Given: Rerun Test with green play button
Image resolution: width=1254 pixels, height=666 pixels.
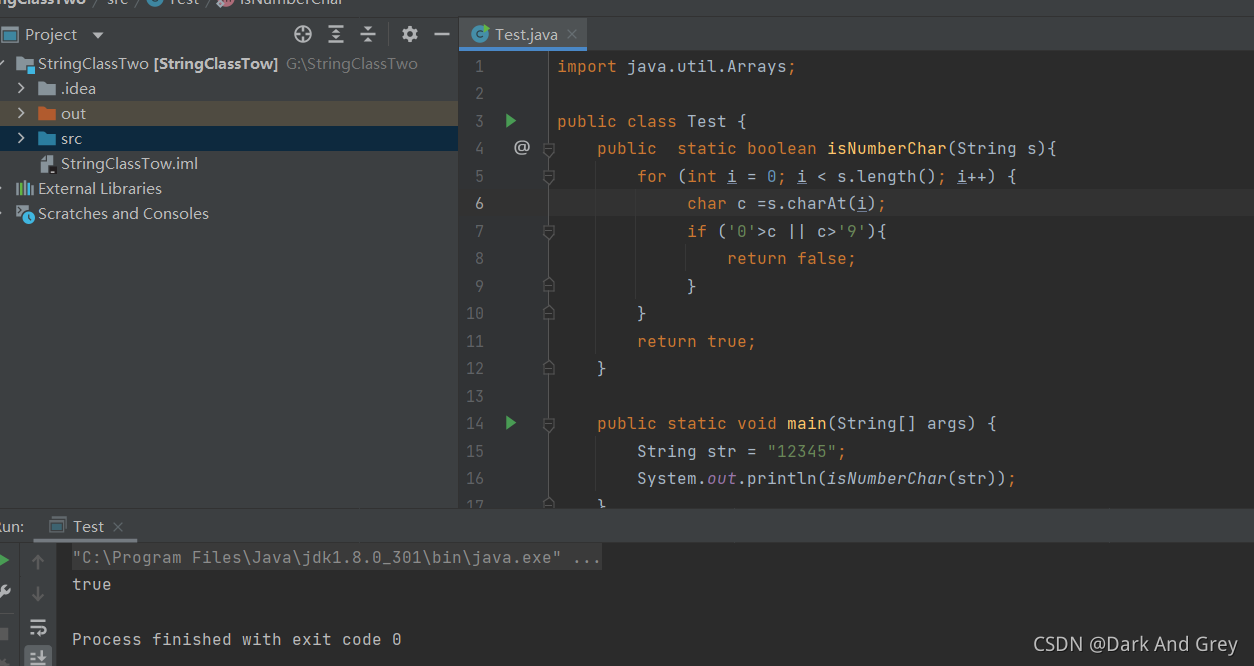Looking at the screenshot, I should 4,561.
